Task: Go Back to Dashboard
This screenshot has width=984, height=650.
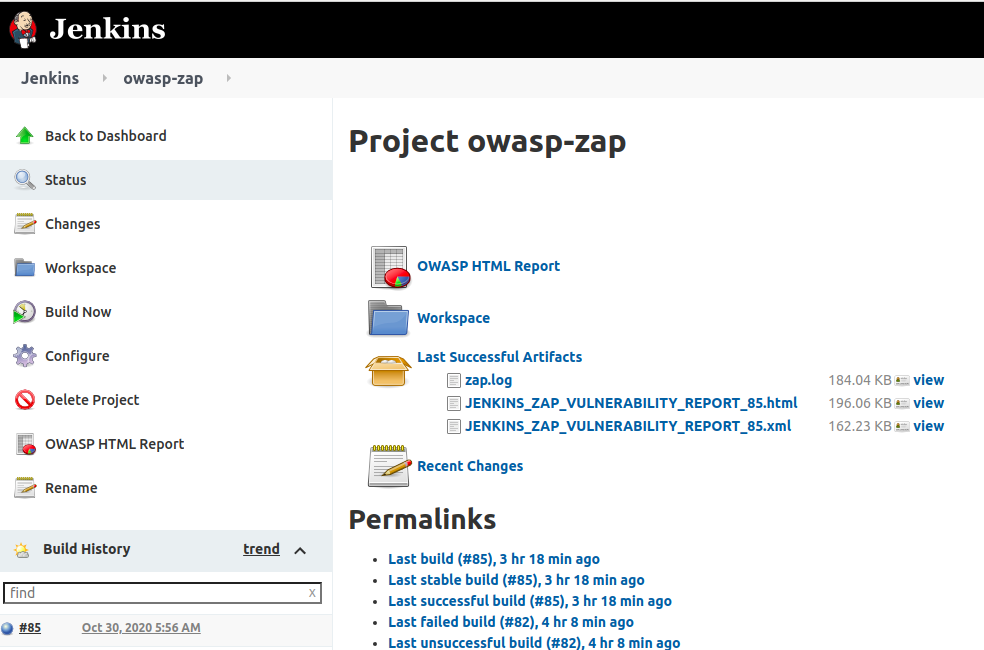Action: [105, 136]
